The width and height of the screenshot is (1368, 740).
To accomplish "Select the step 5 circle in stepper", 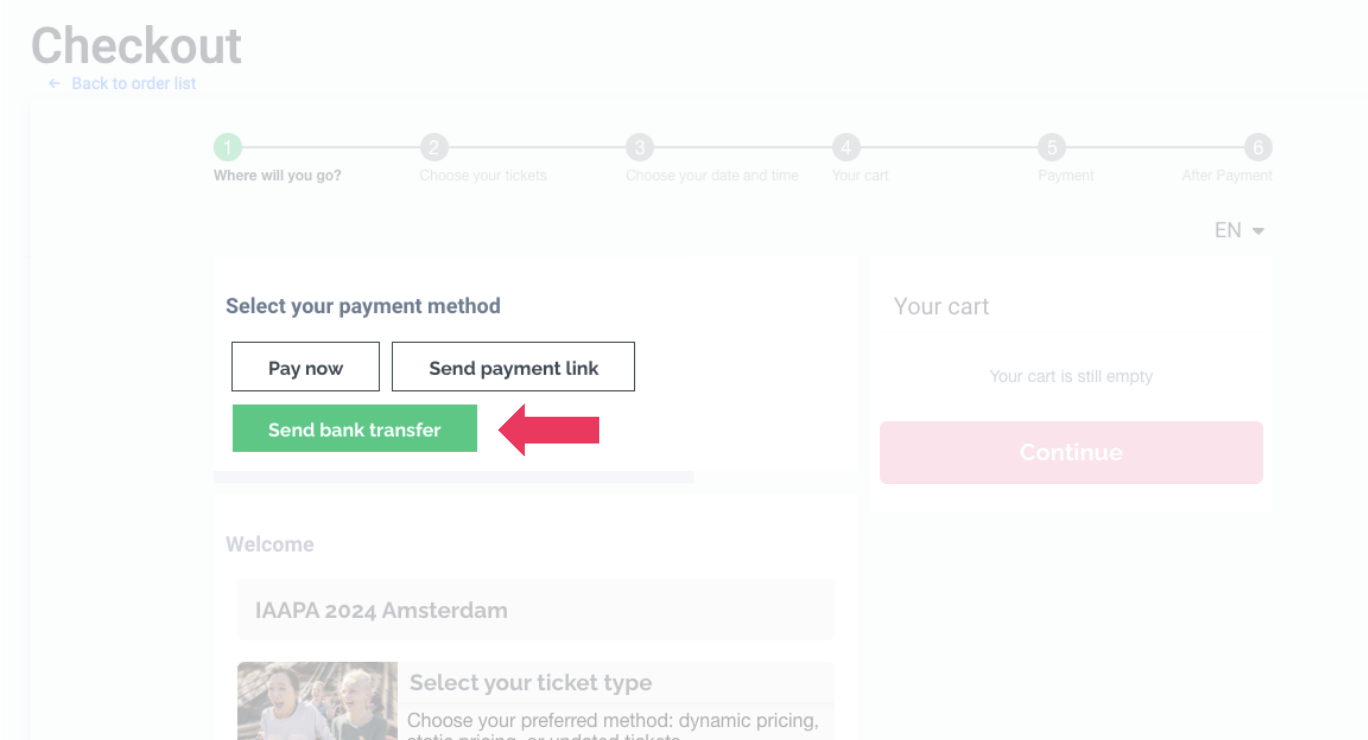I will pos(1051,148).
